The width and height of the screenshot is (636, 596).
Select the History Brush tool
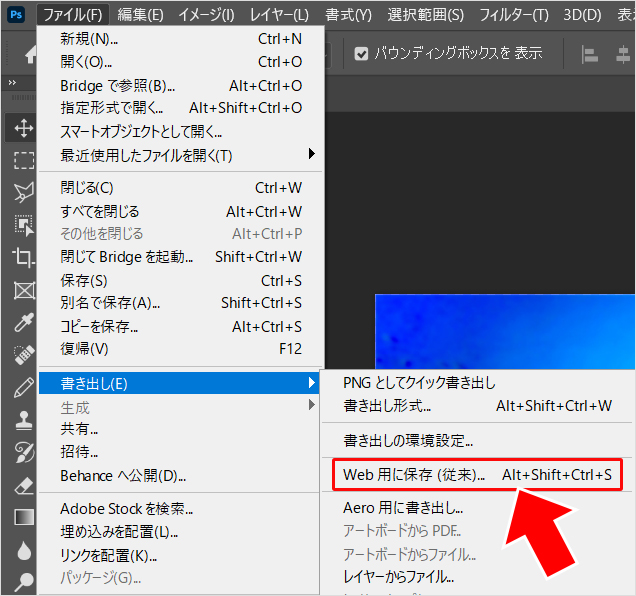coord(24,452)
